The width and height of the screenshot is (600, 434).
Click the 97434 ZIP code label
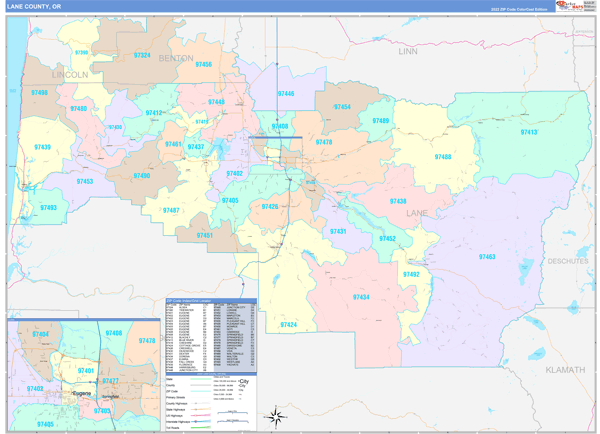click(362, 297)
